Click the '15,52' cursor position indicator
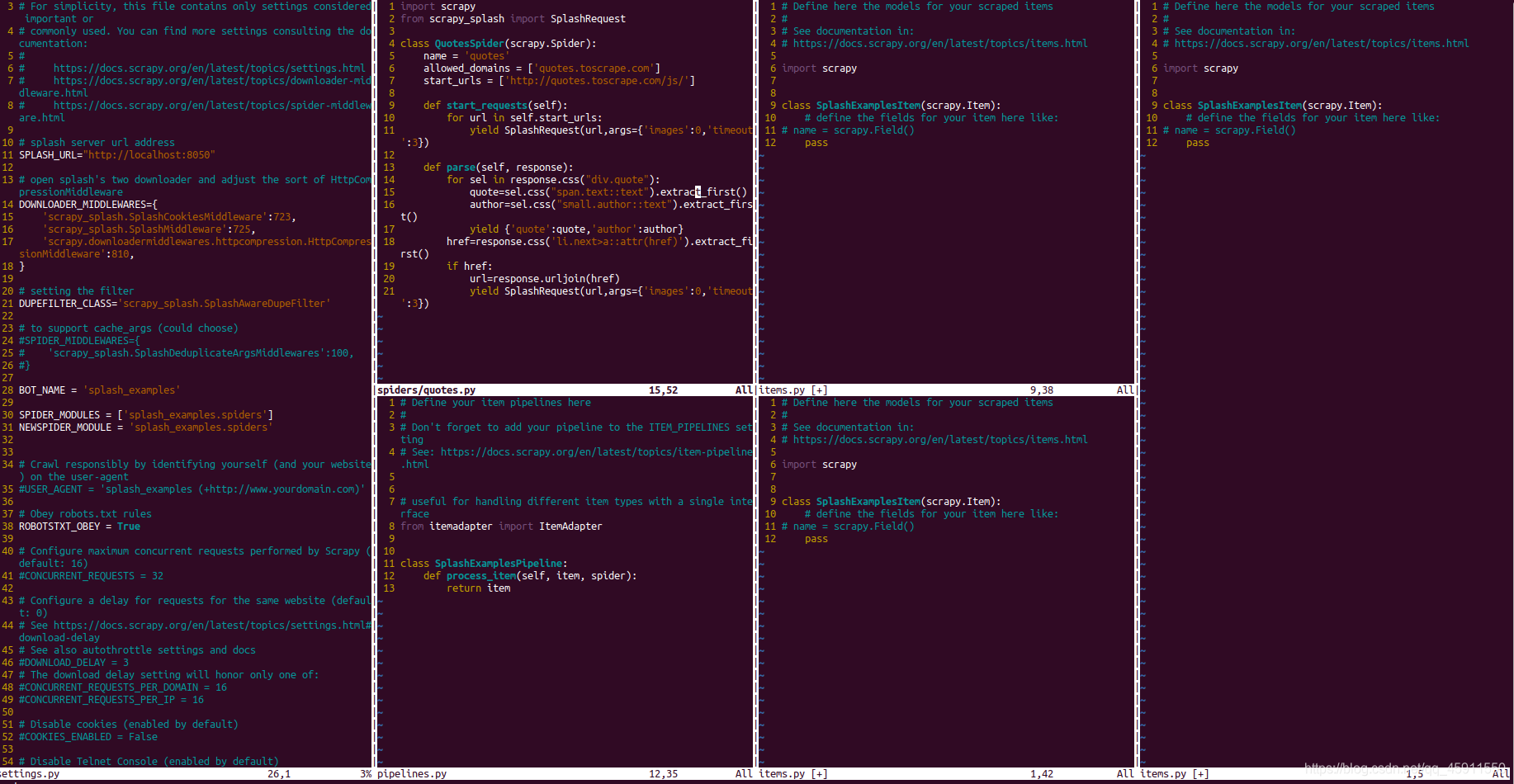Image resolution: width=1514 pixels, height=784 pixels. [x=663, y=390]
